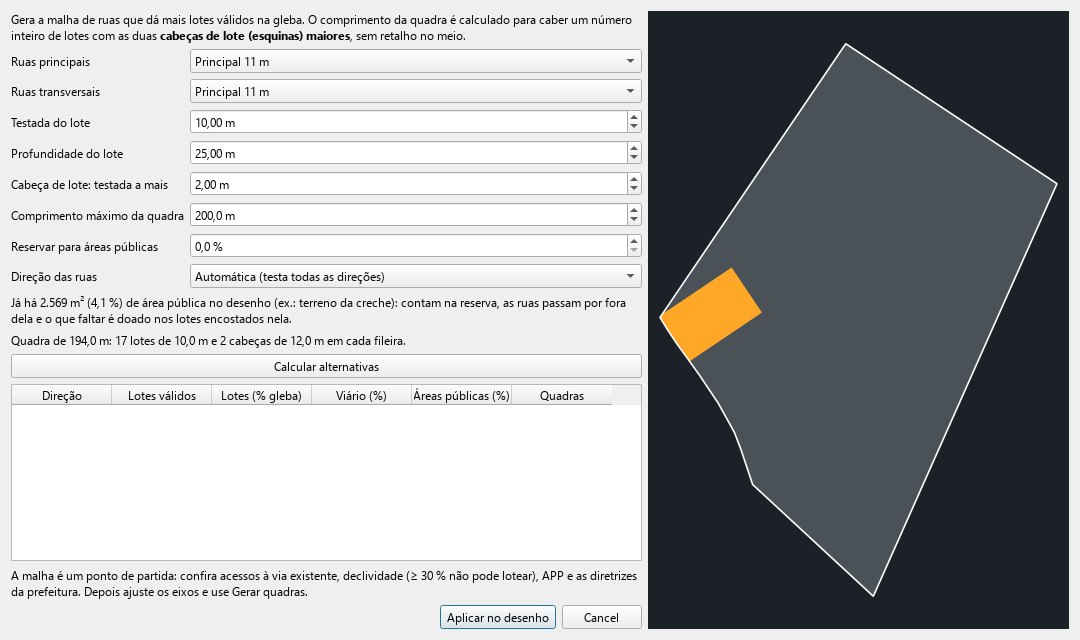Increase Comprimento máximo da quadra with up arrow
Screen dimensions: 1080x640
634,210
